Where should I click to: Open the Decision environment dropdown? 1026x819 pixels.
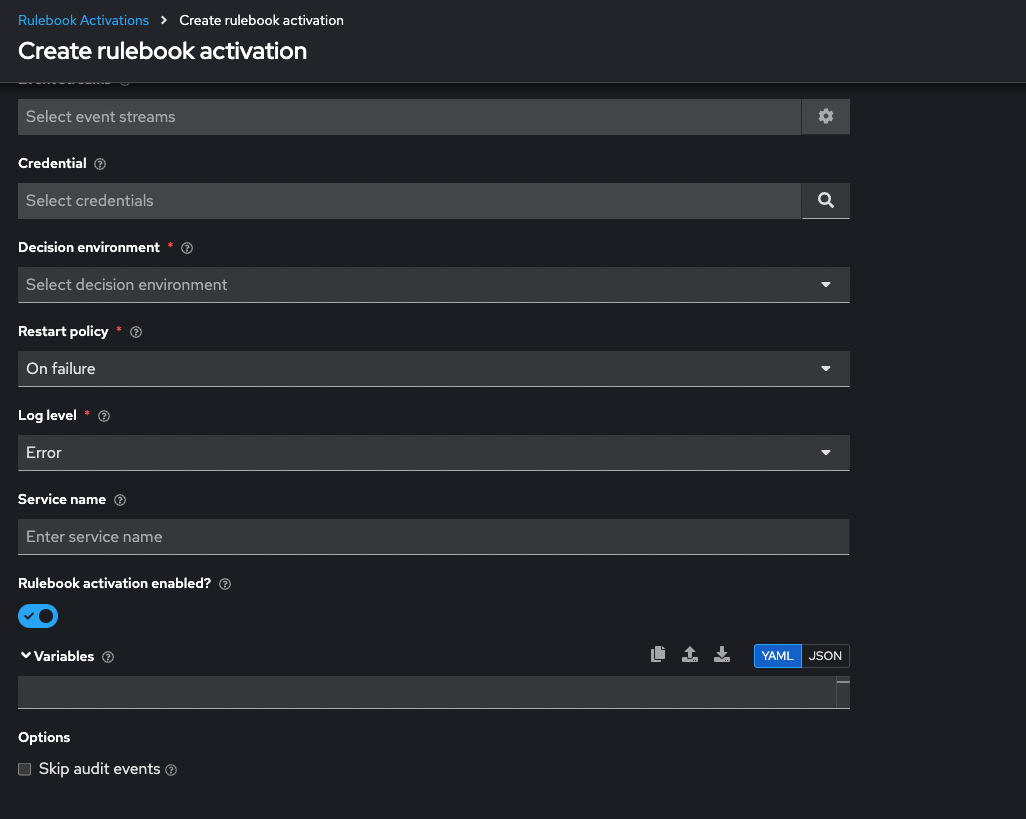pos(433,285)
